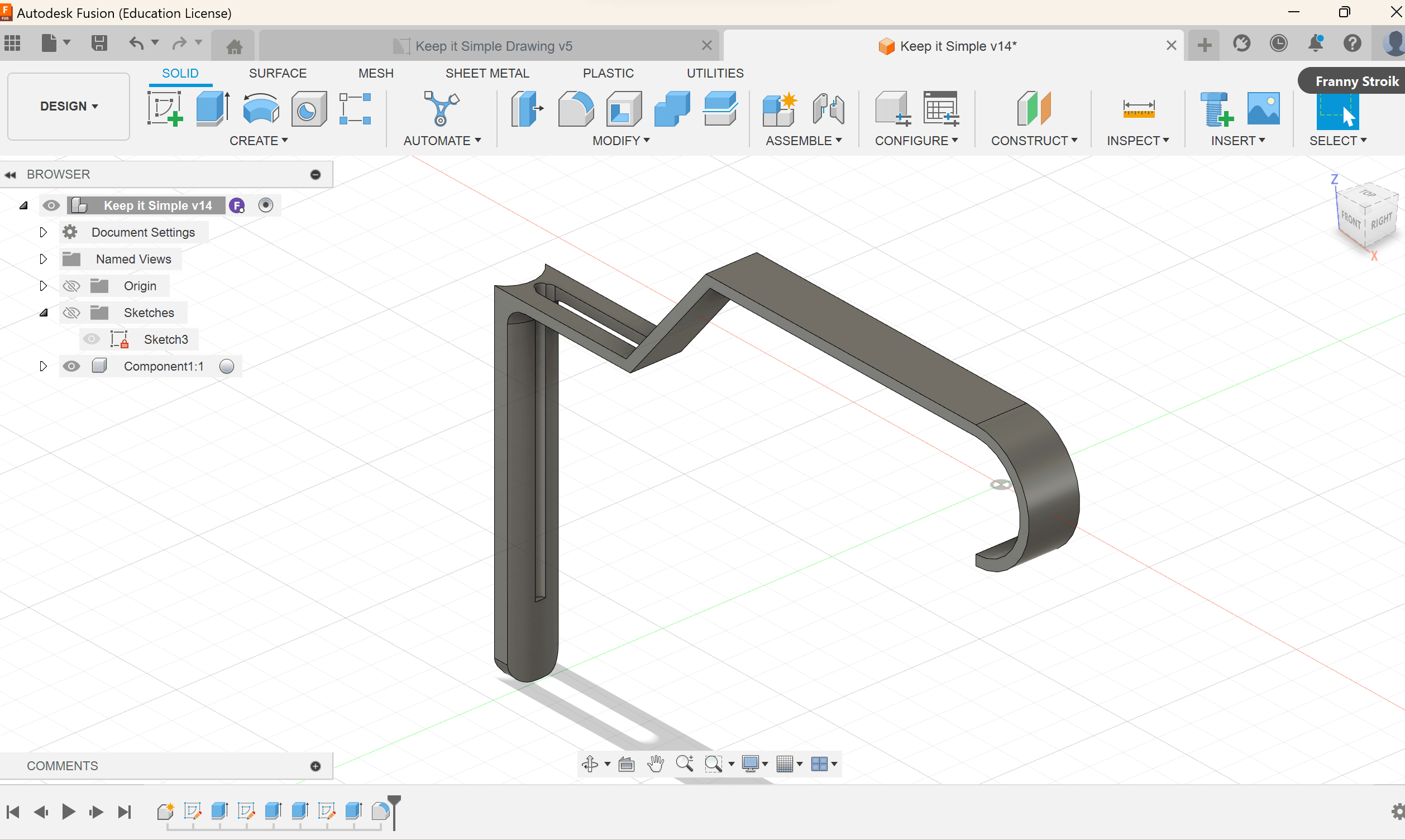Show the Sketches folder

(71, 313)
